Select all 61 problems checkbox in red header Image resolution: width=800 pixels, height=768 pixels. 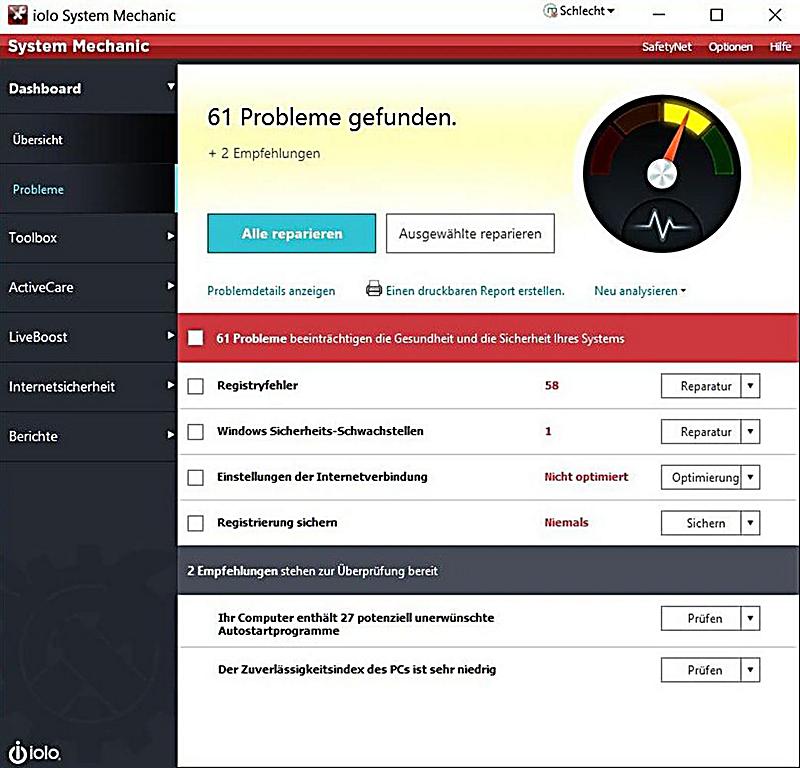coord(195,338)
